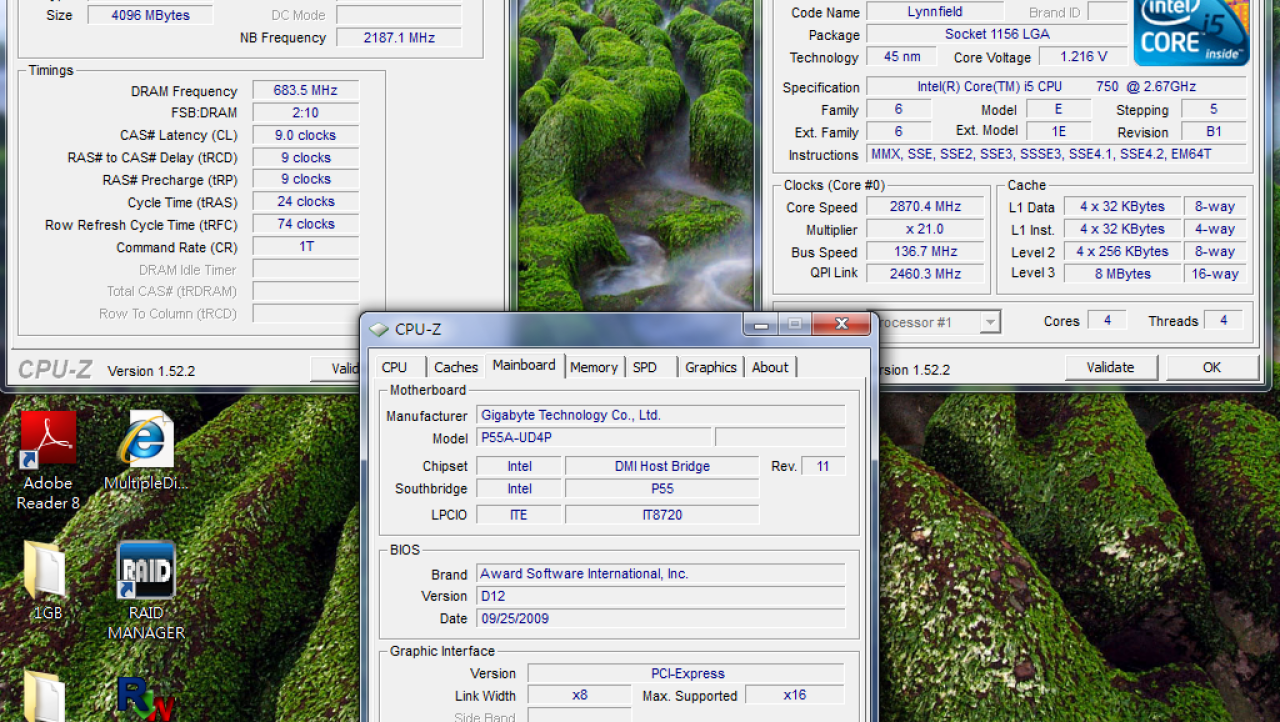This screenshot has height=722, width=1280.
Task: Click OK in the CPU window
Action: (x=1212, y=367)
